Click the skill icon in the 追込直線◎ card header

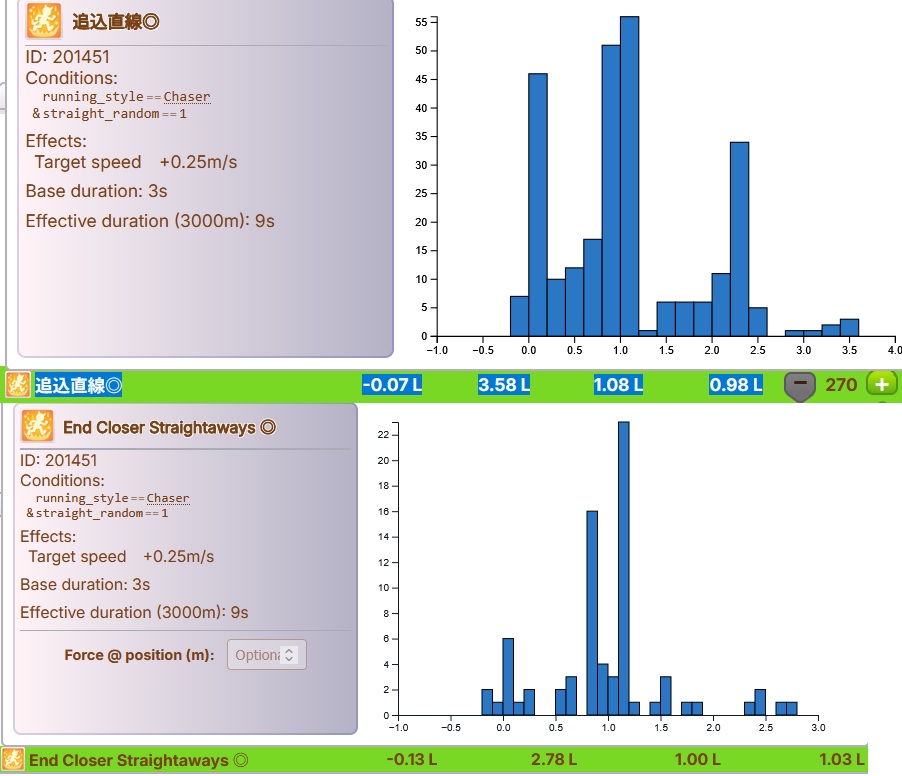pos(44,21)
